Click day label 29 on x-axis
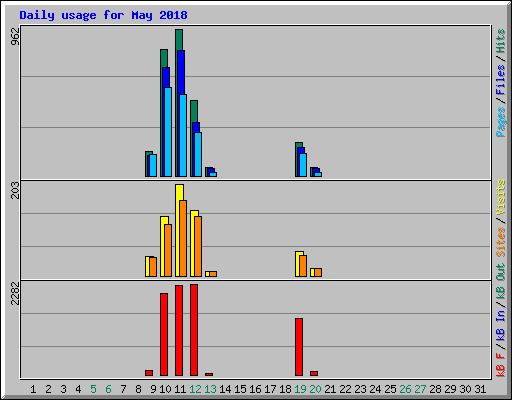Image resolution: width=512 pixels, height=400 pixels. pos(450,389)
